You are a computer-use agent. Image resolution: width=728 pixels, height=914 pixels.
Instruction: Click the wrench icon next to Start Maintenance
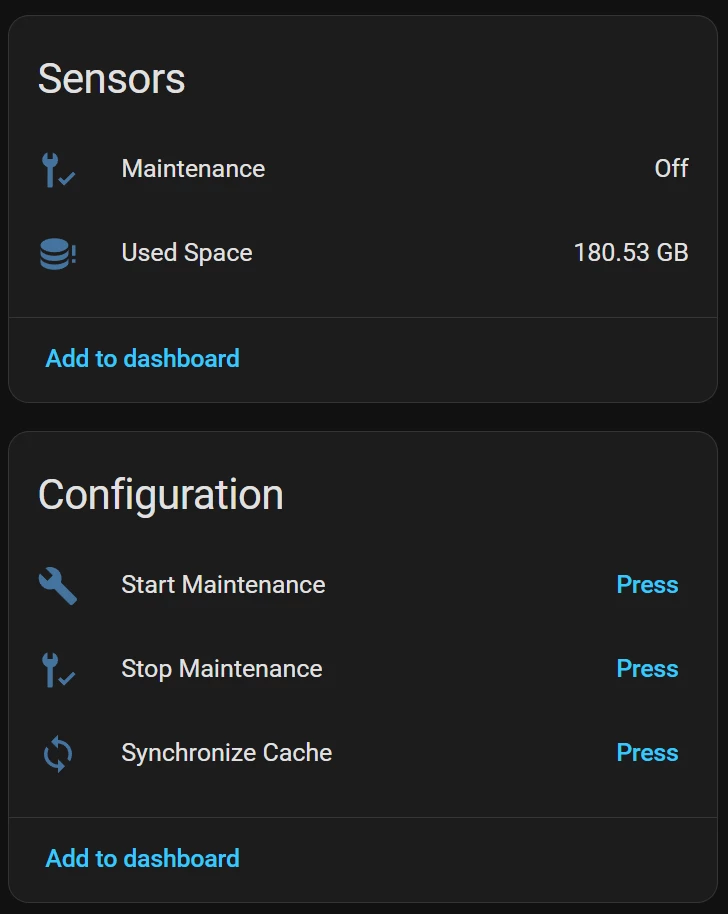pos(58,585)
